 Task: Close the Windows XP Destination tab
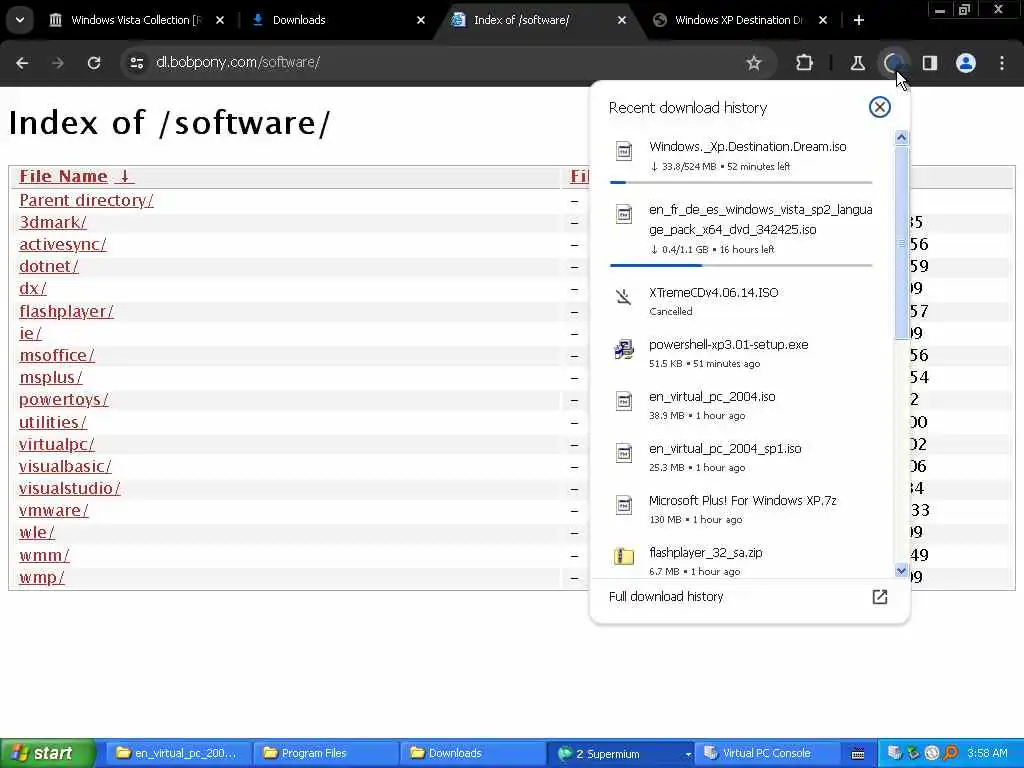tap(823, 20)
